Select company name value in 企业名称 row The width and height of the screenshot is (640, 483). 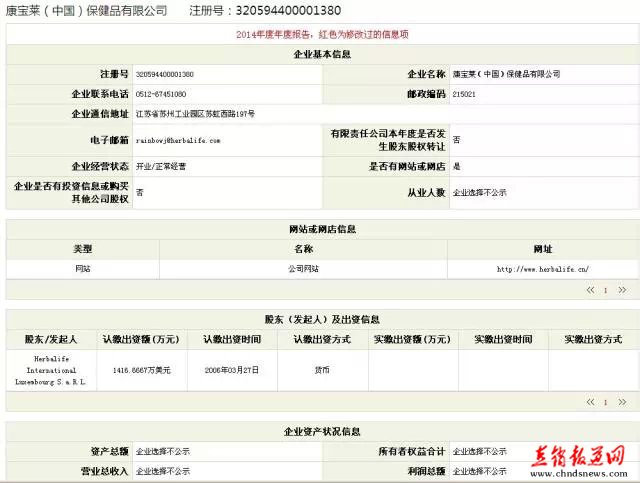click(x=506, y=74)
